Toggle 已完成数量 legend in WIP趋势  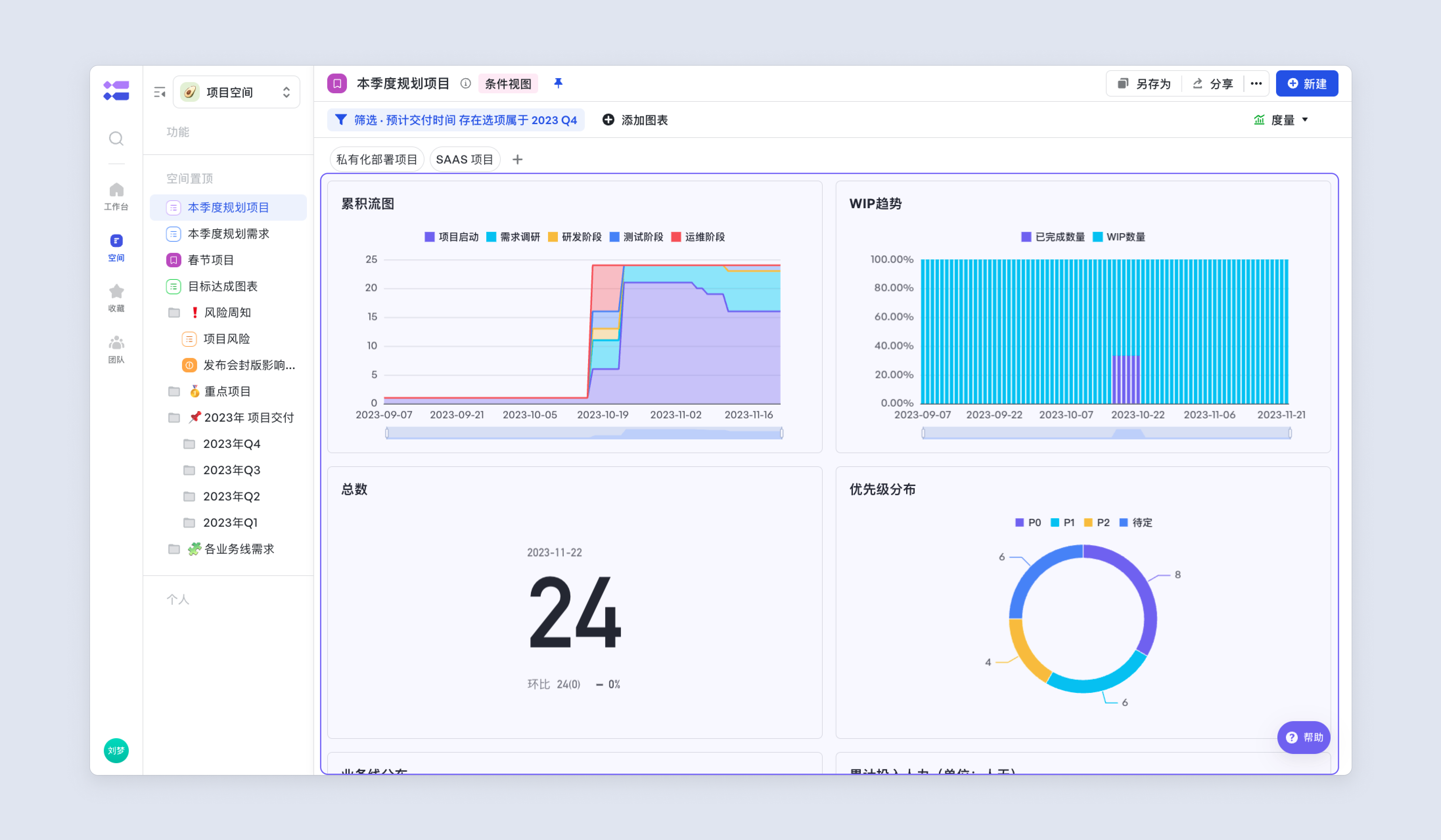coord(1053,236)
